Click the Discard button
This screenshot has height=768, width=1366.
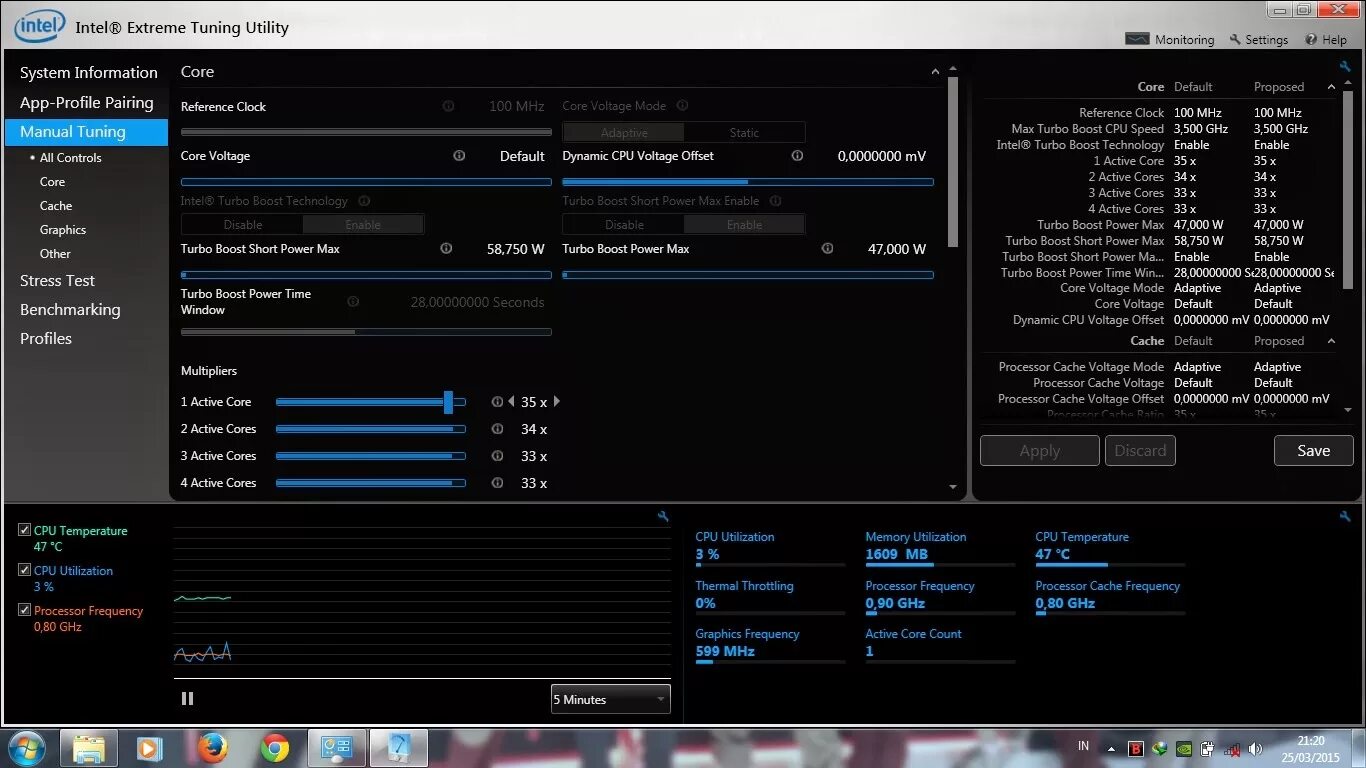click(1140, 451)
